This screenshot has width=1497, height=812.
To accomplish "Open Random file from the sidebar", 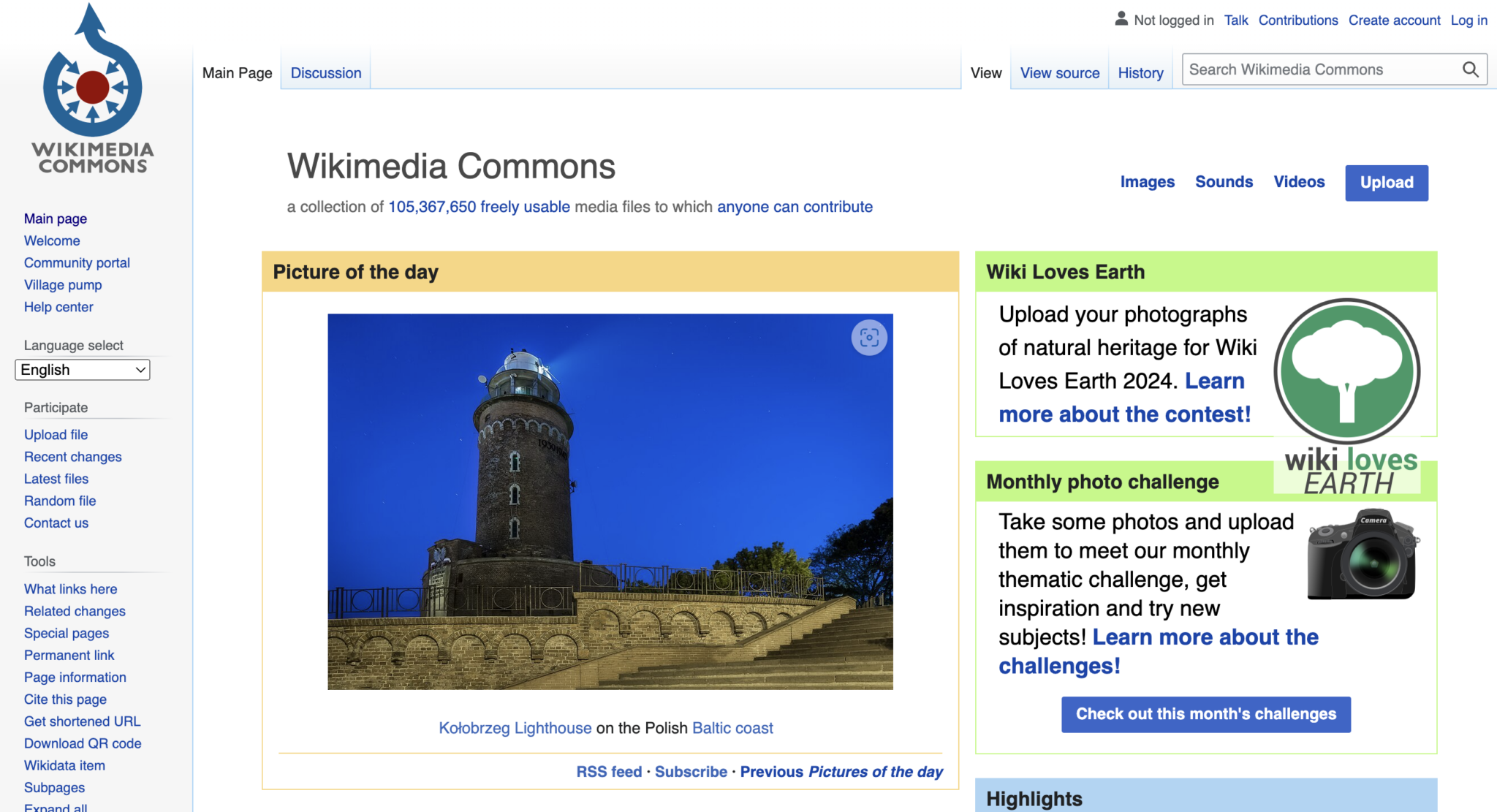I will (59, 501).
